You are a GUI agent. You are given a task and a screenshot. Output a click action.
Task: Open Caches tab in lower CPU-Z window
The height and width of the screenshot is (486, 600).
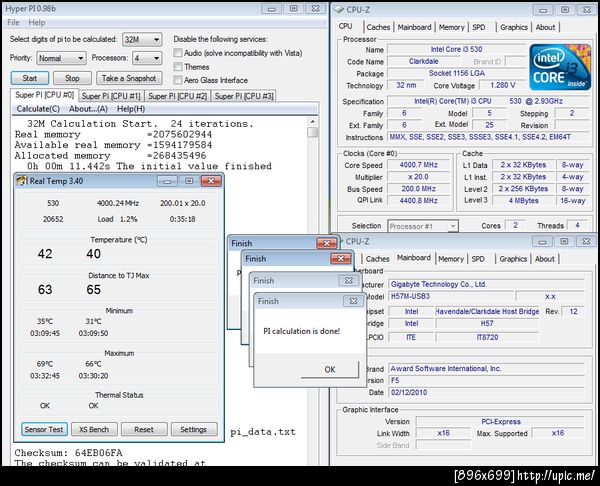tap(377, 259)
